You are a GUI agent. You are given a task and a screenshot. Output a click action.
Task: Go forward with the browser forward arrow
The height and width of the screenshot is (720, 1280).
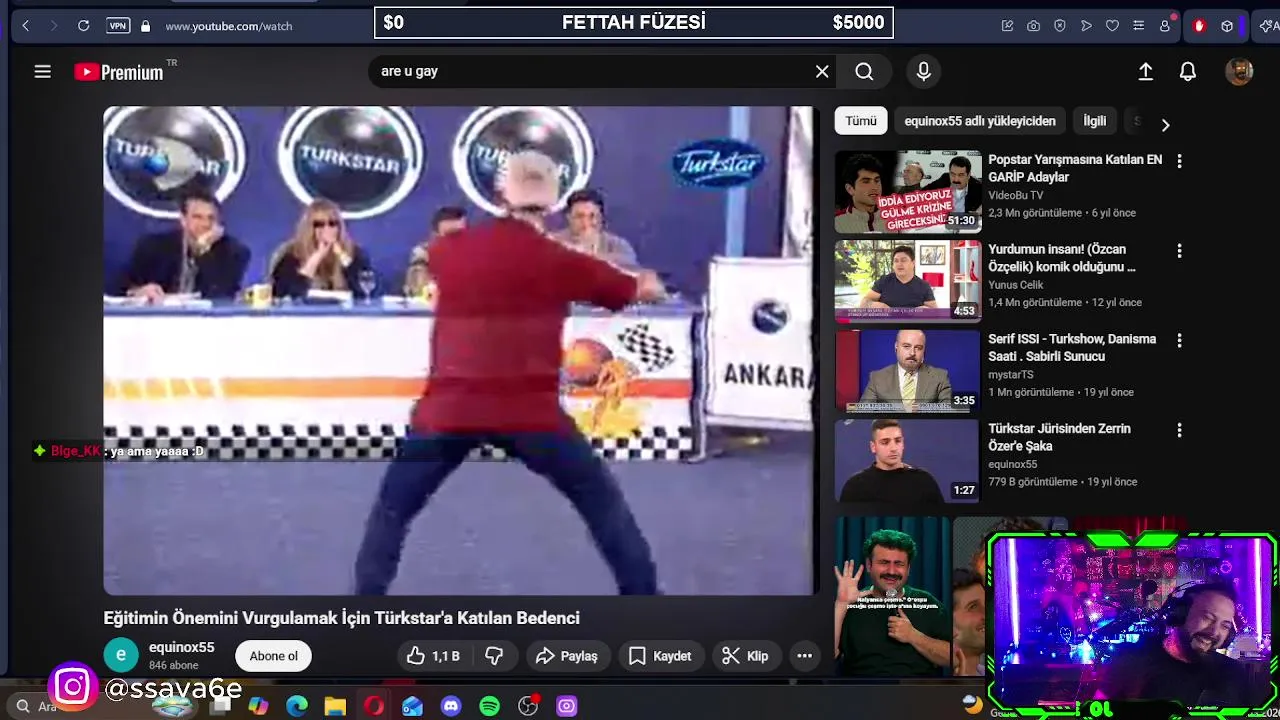[x=54, y=26]
